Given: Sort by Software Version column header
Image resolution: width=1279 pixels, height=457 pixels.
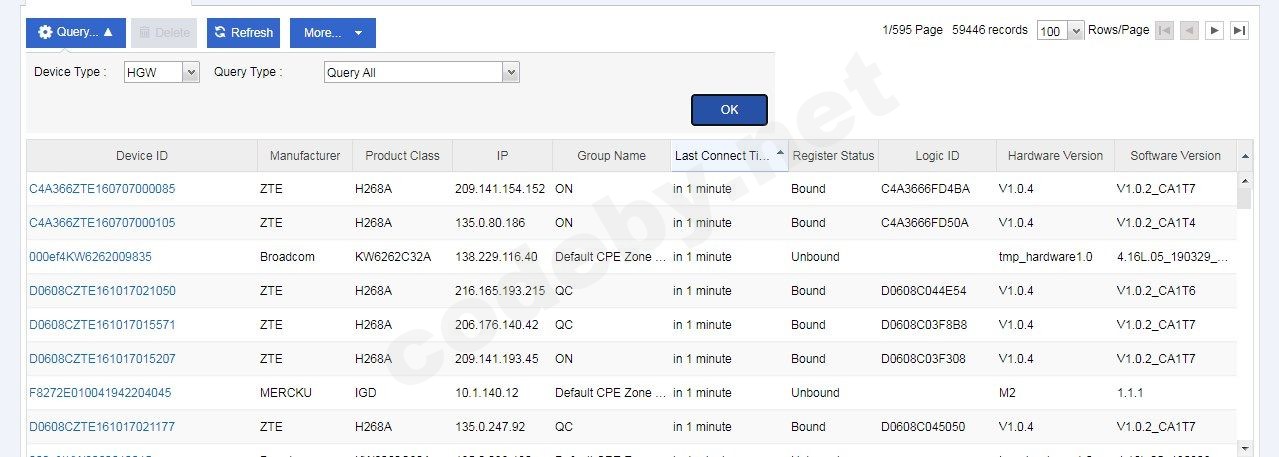Looking at the screenshot, I should click(1175, 156).
